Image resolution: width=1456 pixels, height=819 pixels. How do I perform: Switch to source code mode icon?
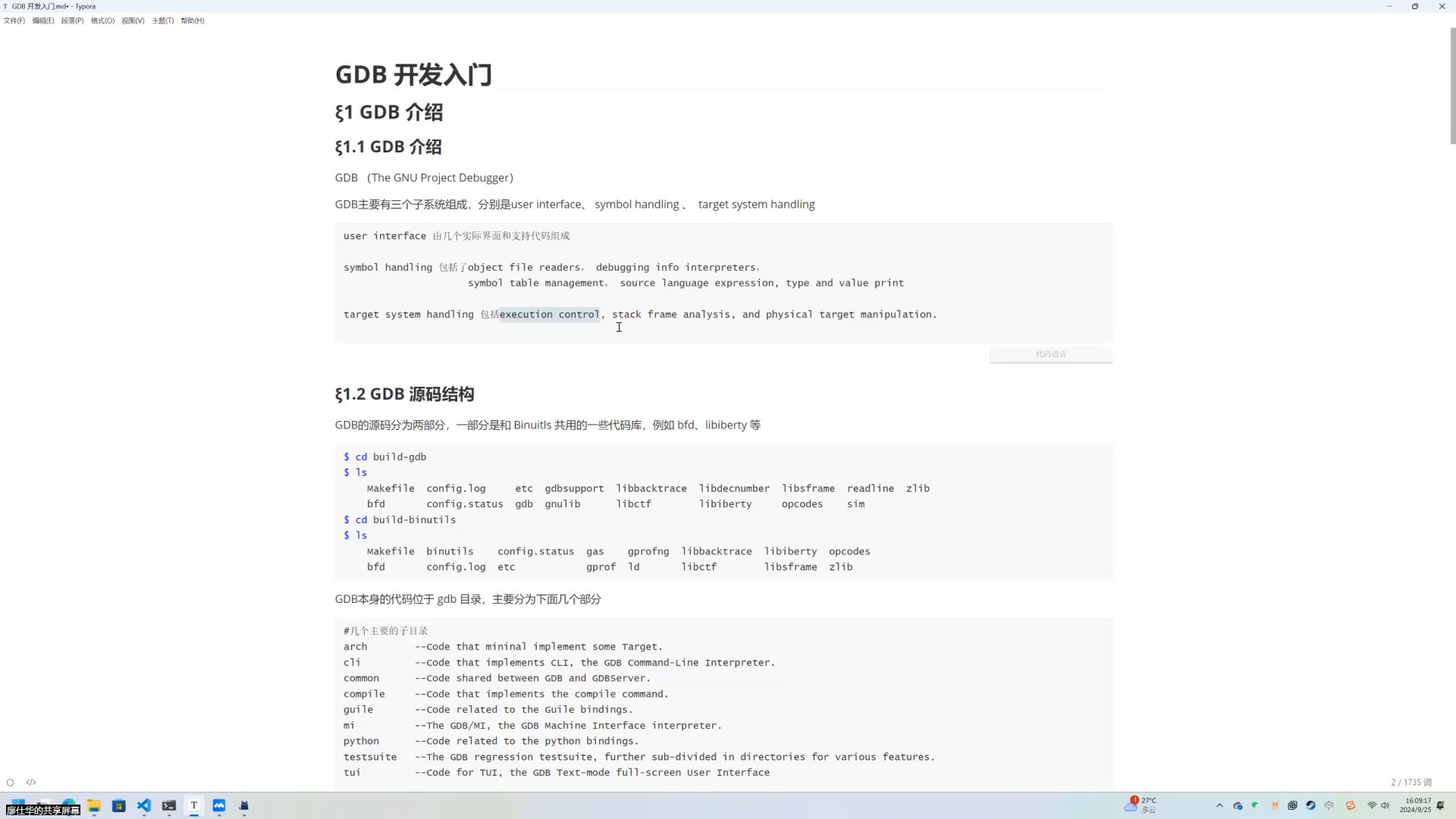pyautogui.click(x=31, y=782)
